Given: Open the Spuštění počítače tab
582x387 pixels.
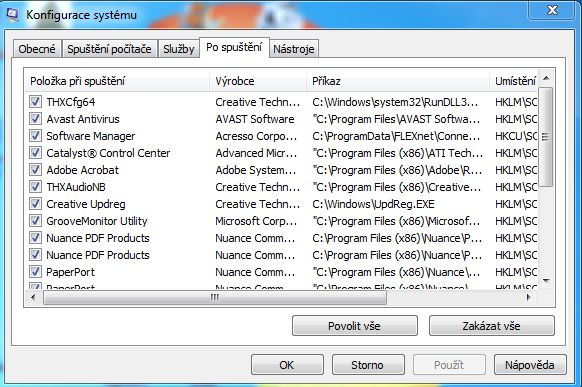Looking at the screenshot, I should pos(109,49).
